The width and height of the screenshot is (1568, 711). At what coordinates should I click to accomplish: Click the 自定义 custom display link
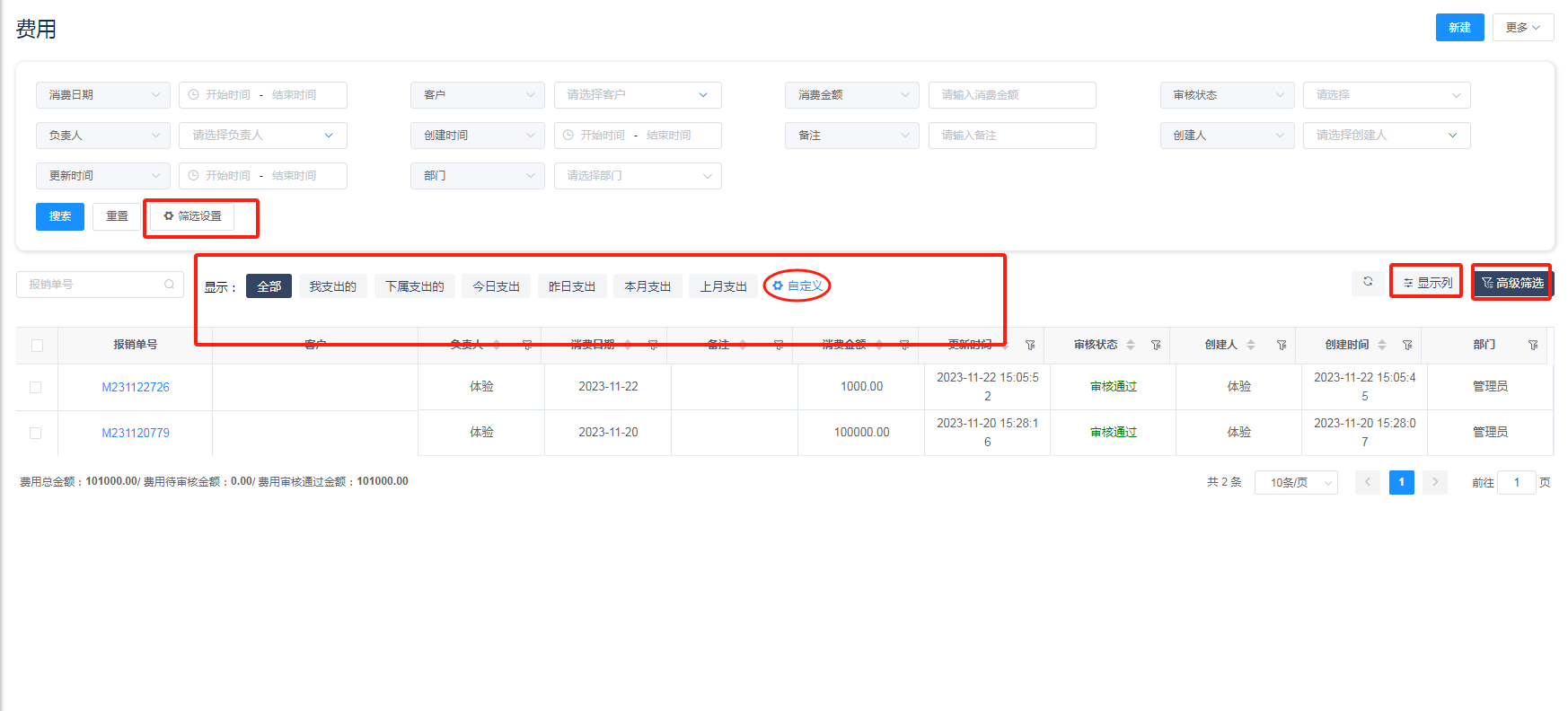coord(797,286)
